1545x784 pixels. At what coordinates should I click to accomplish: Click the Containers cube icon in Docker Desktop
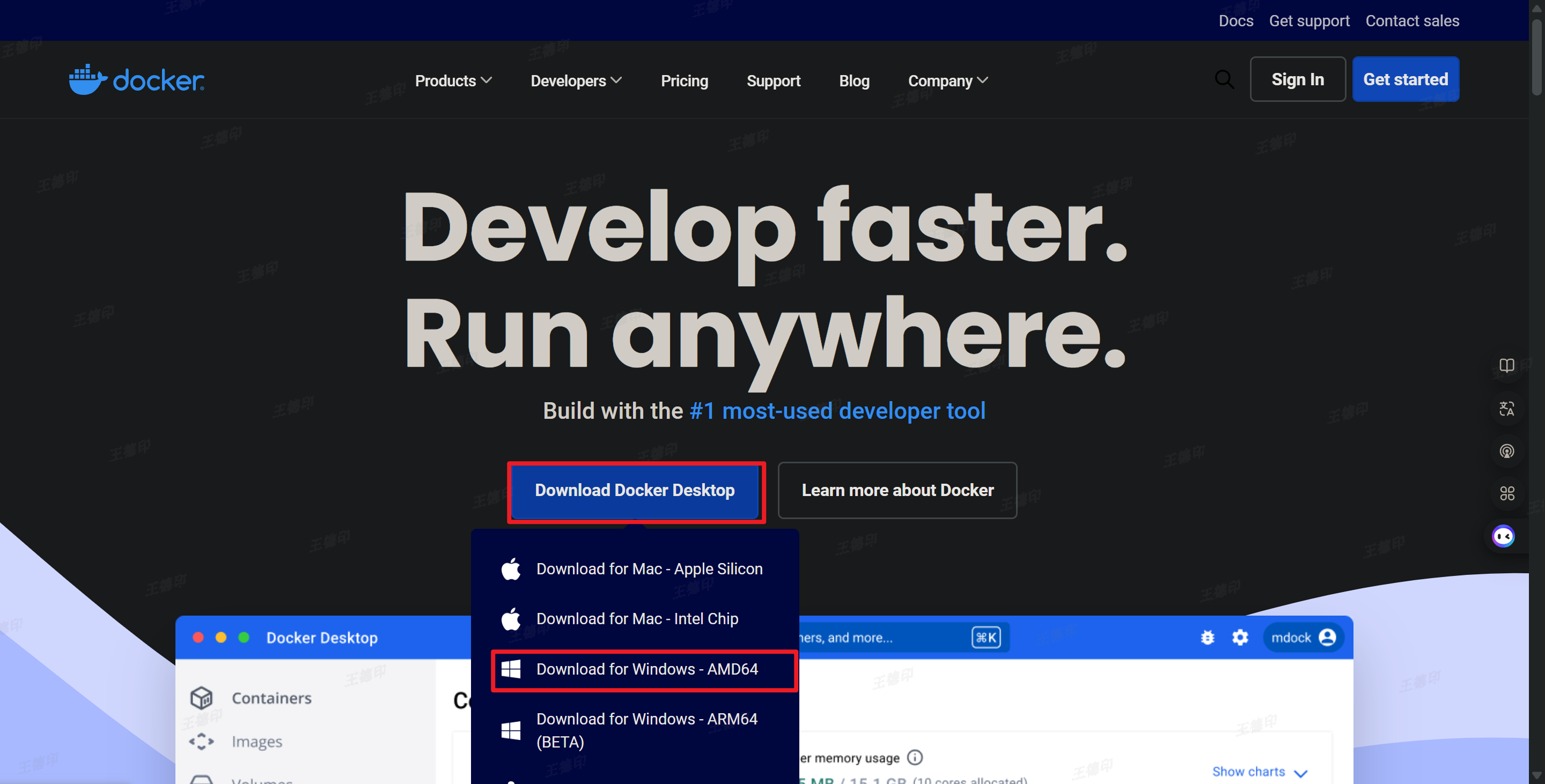(202, 698)
